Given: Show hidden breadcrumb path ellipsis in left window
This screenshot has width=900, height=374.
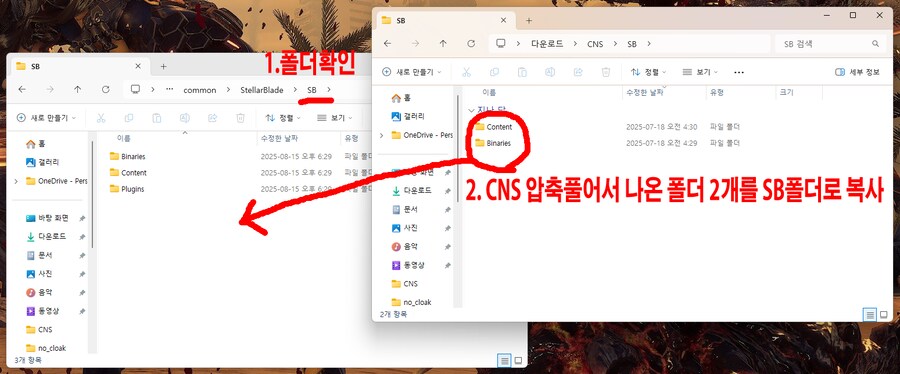Looking at the screenshot, I should (169, 89).
